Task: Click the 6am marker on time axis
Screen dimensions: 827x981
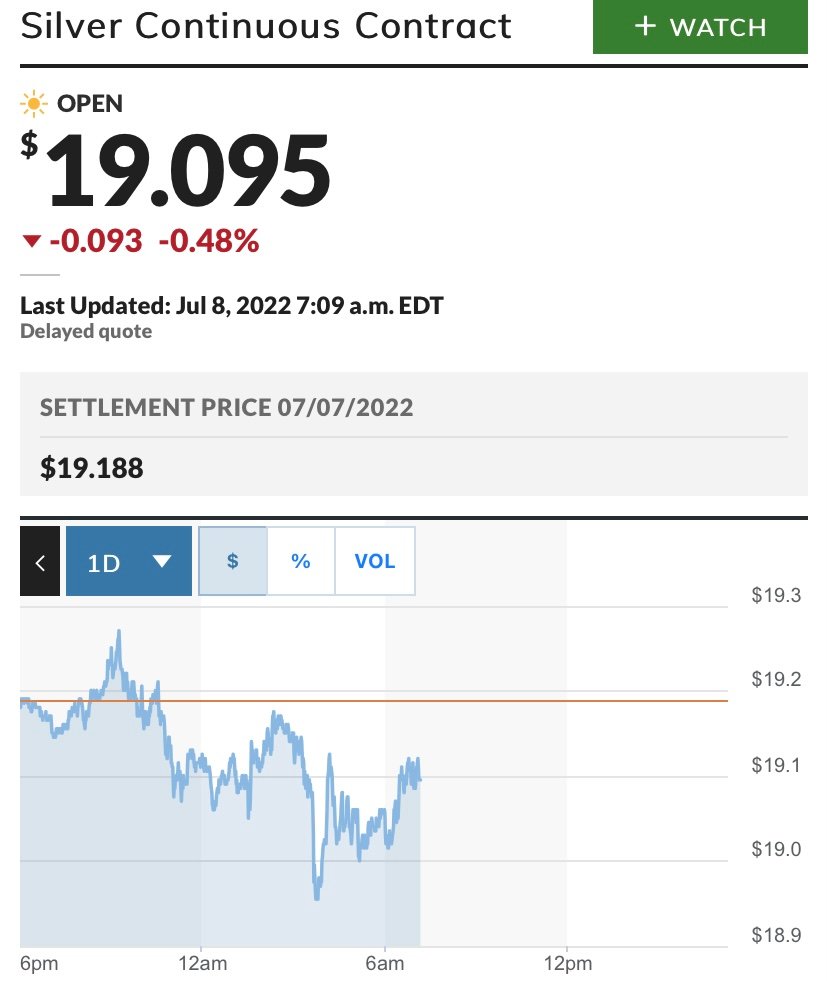Action: click(385, 963)
